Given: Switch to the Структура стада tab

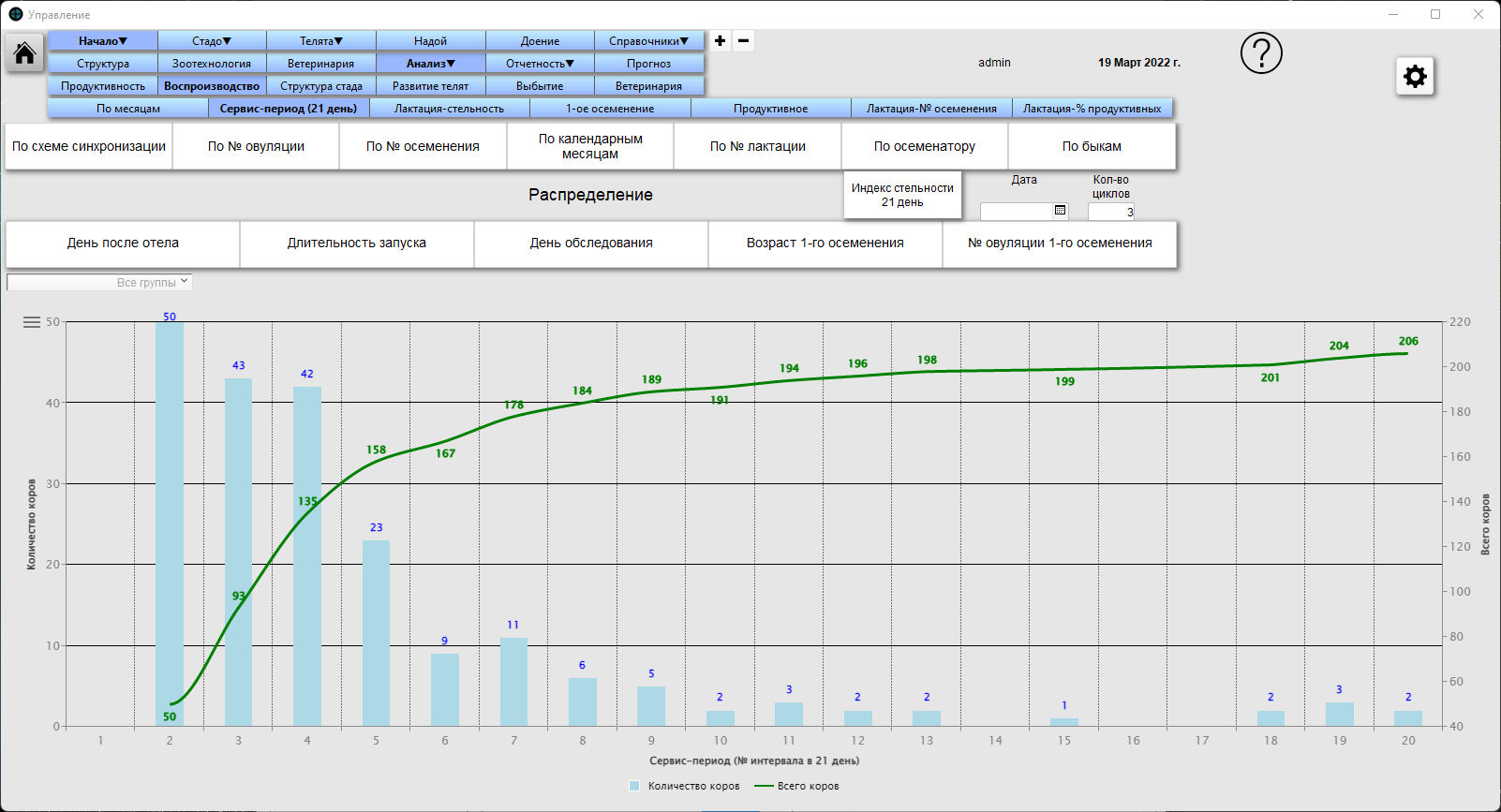Looking at the screenshot, I should [x=321, y=86].
